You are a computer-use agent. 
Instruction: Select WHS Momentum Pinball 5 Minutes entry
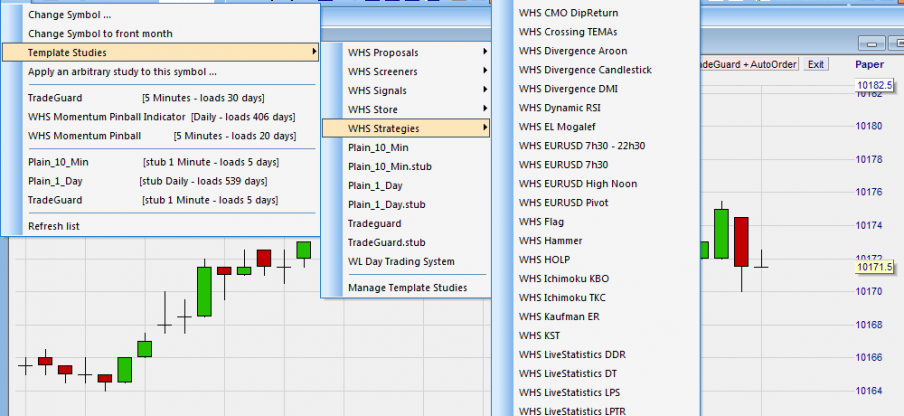pos(160,136)
